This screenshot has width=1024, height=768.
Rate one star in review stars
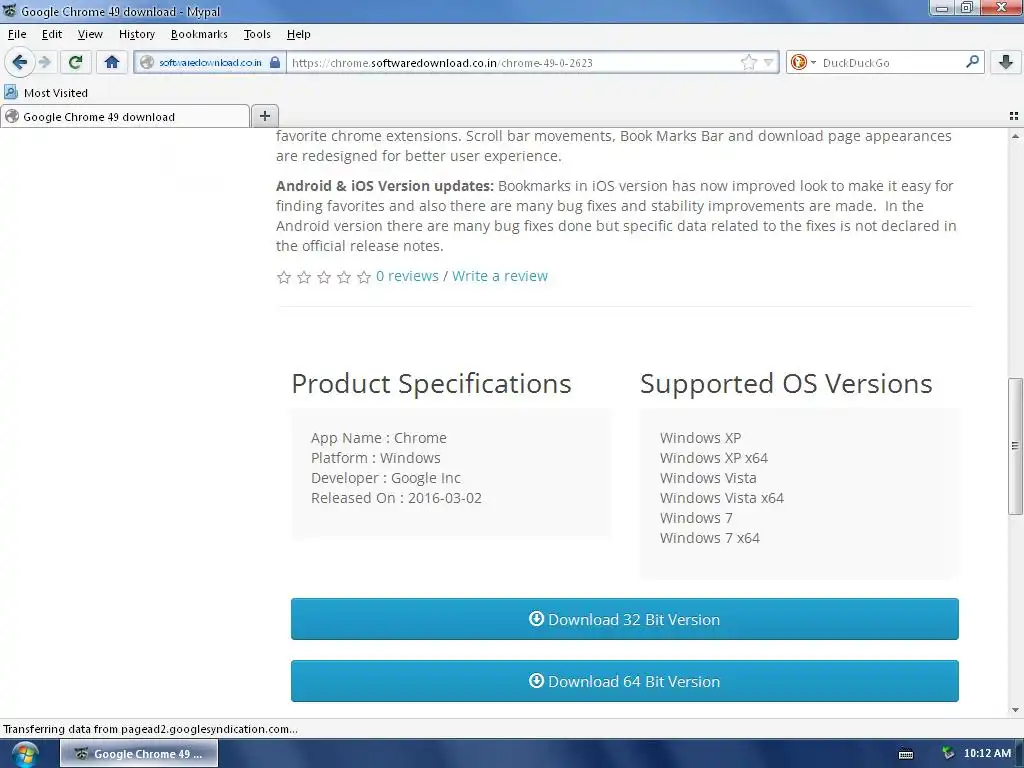(283, 278)
